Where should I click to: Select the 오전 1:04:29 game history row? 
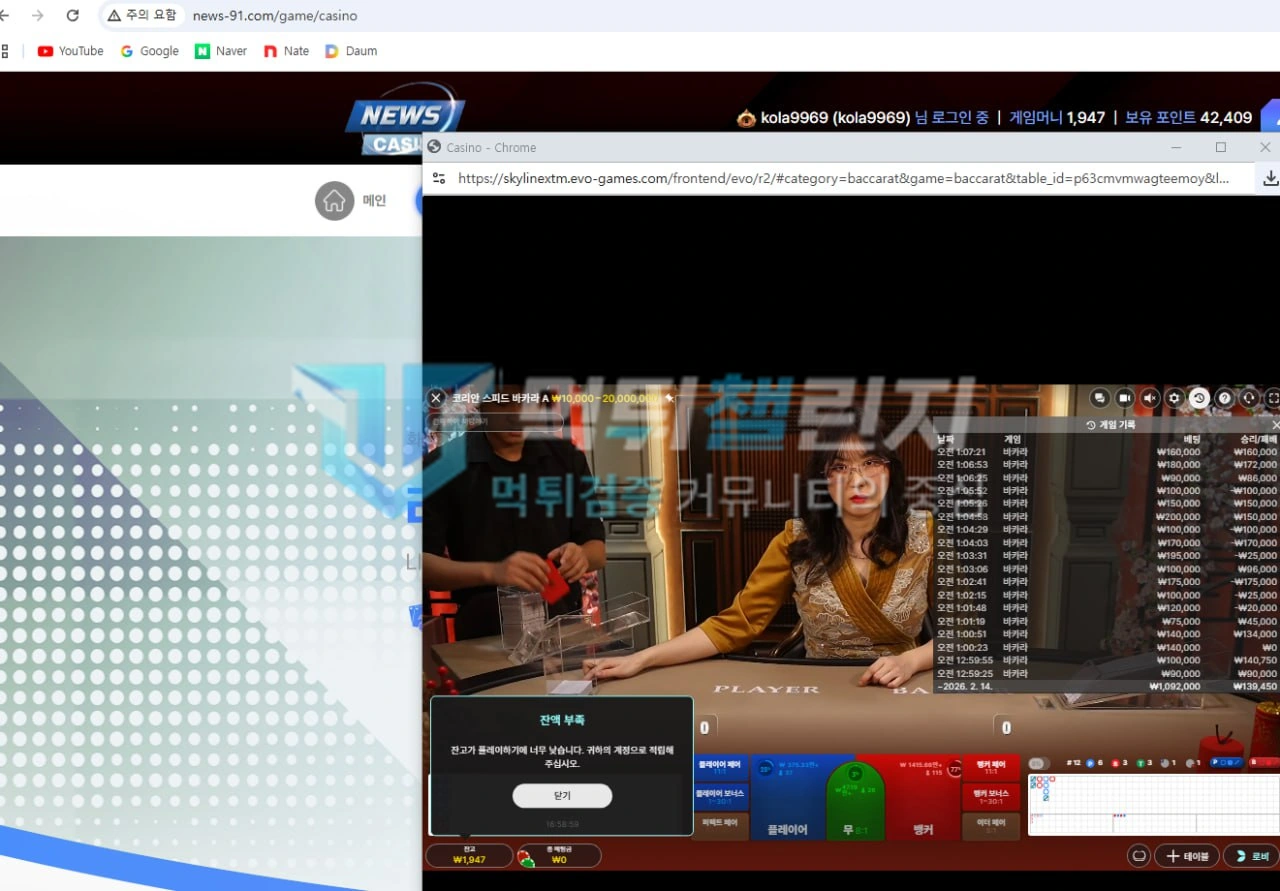(1107, 530)
